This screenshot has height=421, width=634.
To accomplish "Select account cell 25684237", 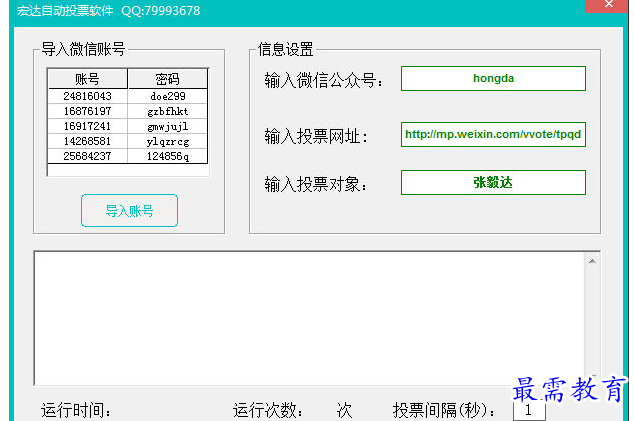I will (87, 156).
